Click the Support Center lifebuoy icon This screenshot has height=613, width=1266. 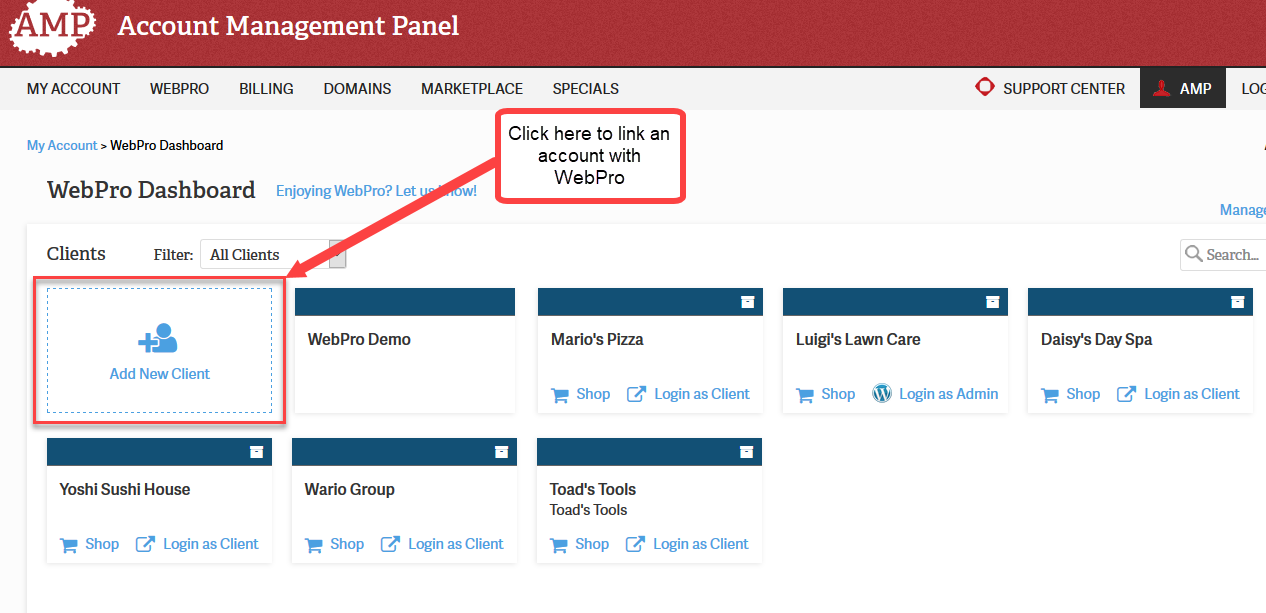985,88
